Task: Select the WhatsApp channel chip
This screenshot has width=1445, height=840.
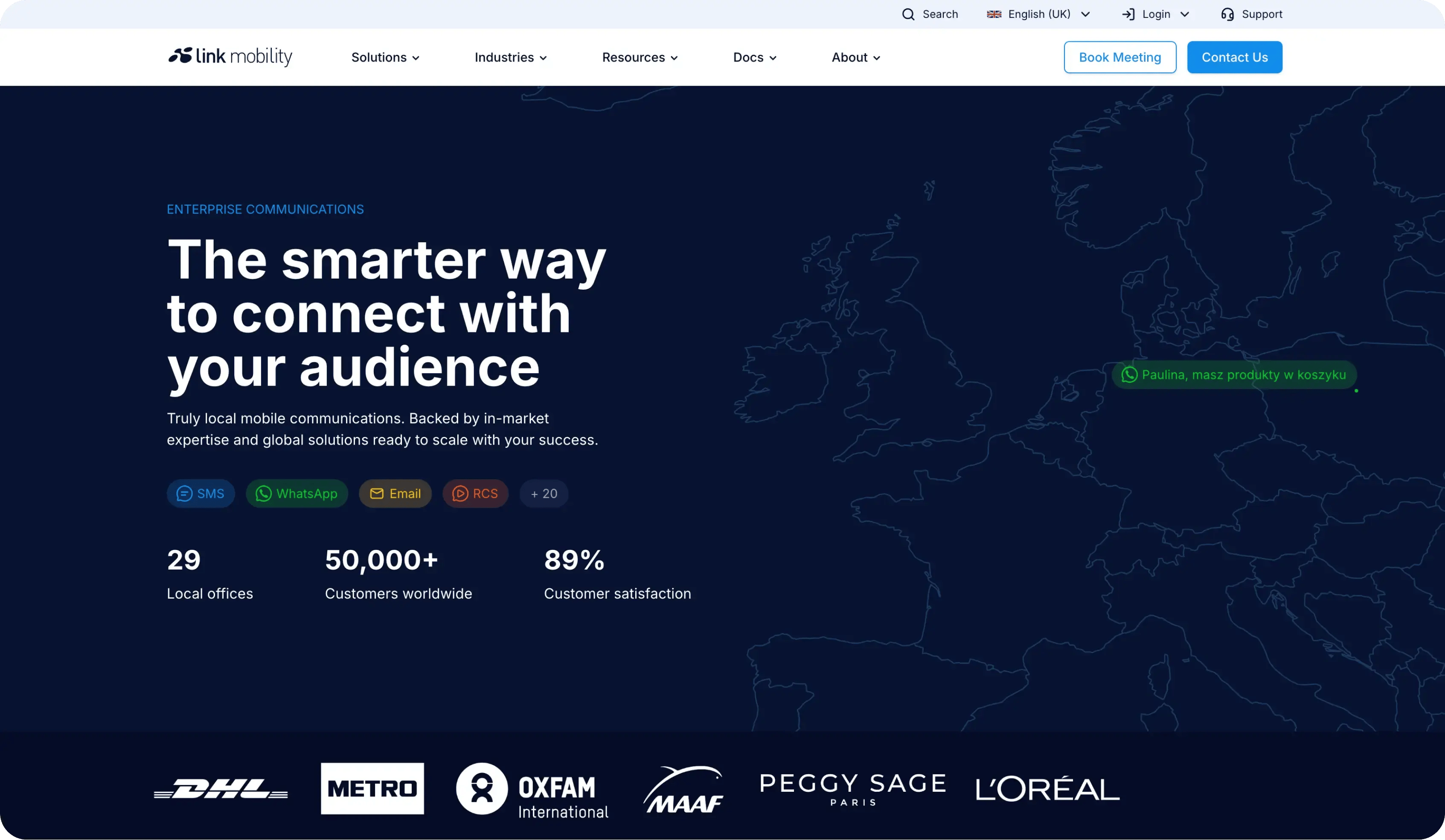Action: click(x=297, y=494)
